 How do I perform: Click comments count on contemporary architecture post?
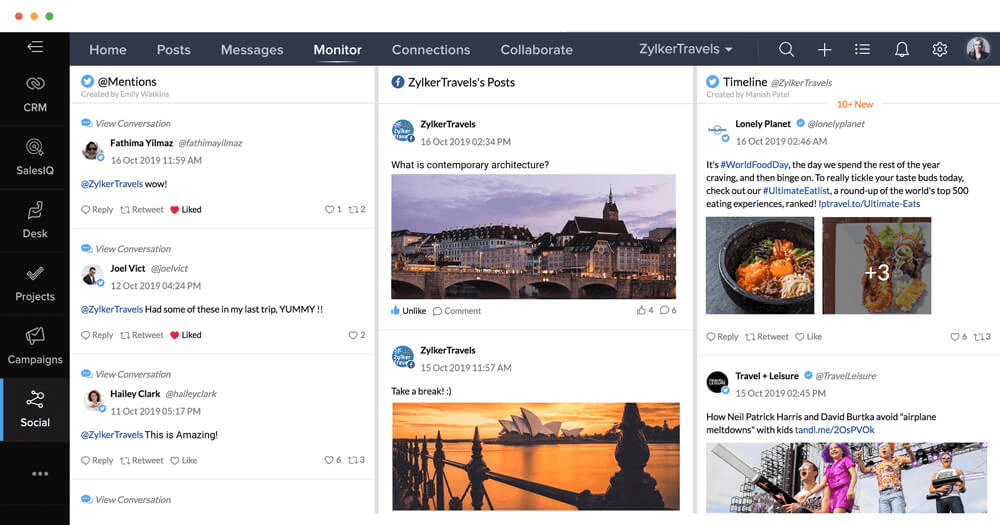668,310
